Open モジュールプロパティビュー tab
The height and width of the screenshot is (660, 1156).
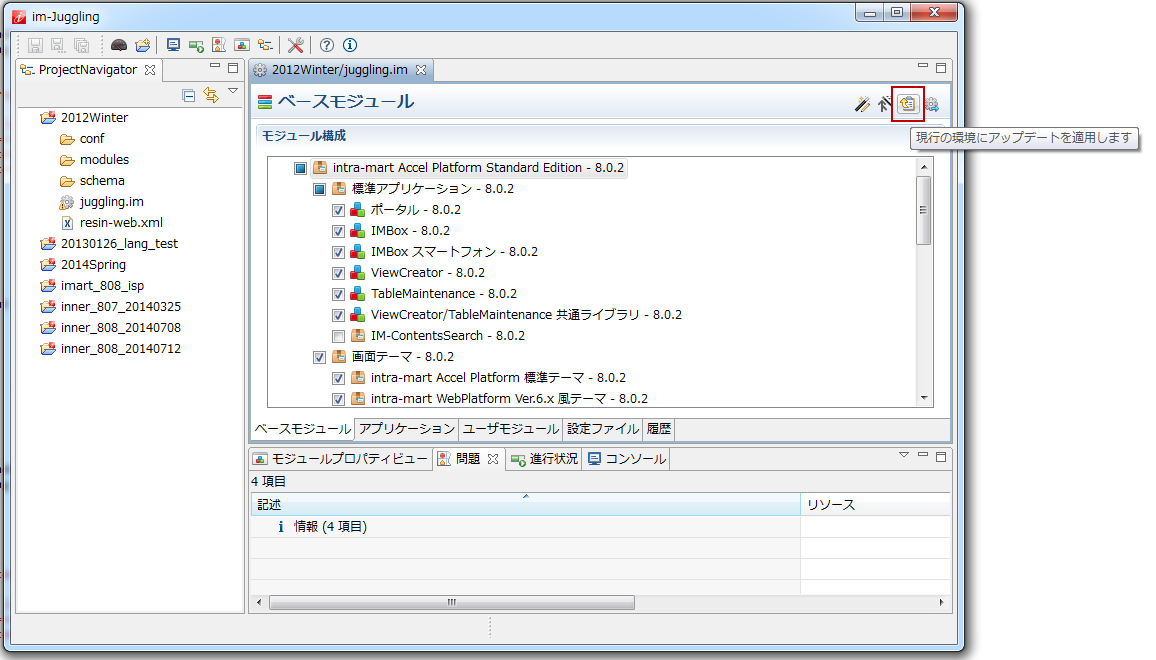pyautogui.click(x=341, y=459)
